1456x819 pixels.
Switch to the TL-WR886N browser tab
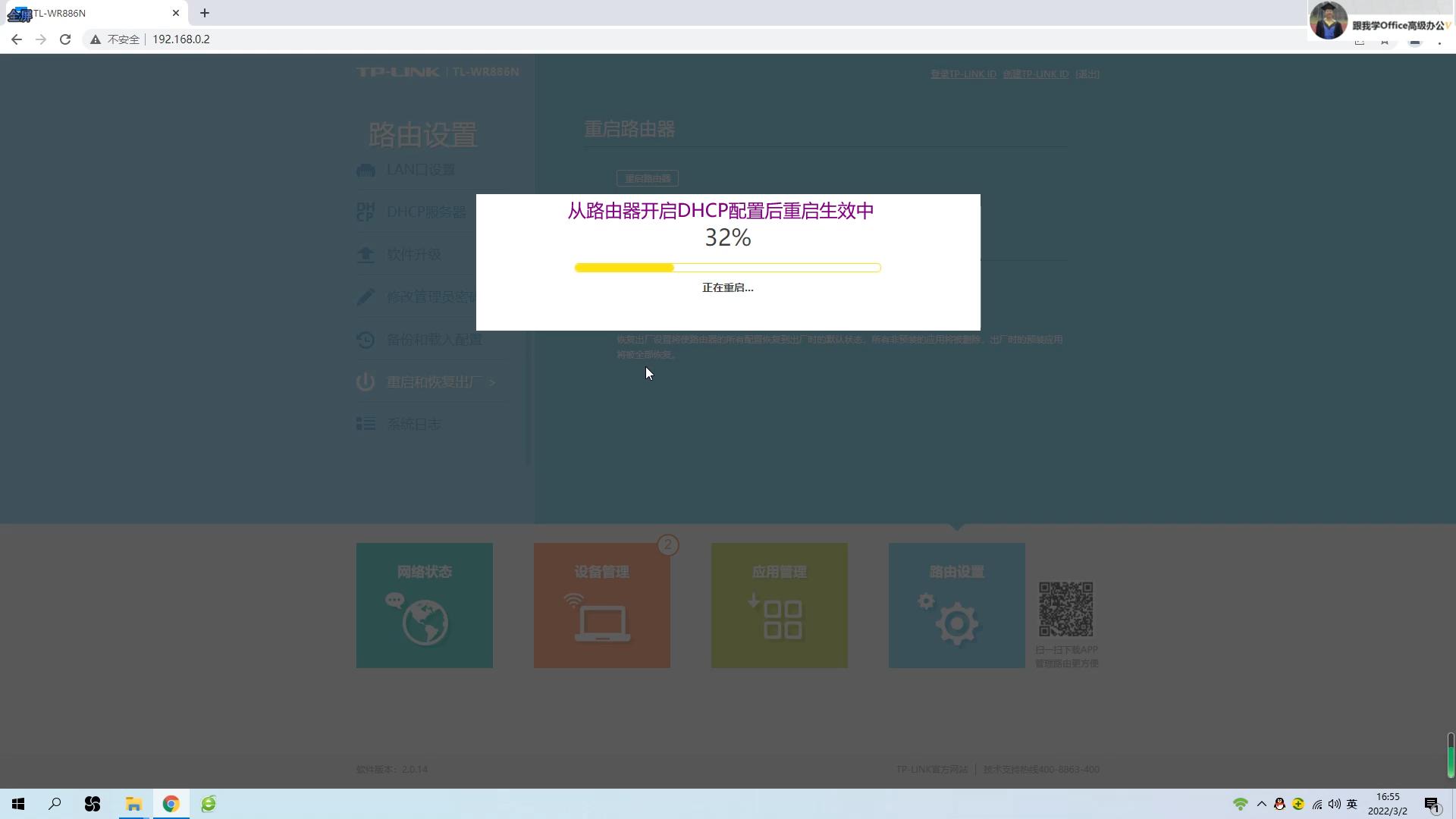click(x=83, y=13)
